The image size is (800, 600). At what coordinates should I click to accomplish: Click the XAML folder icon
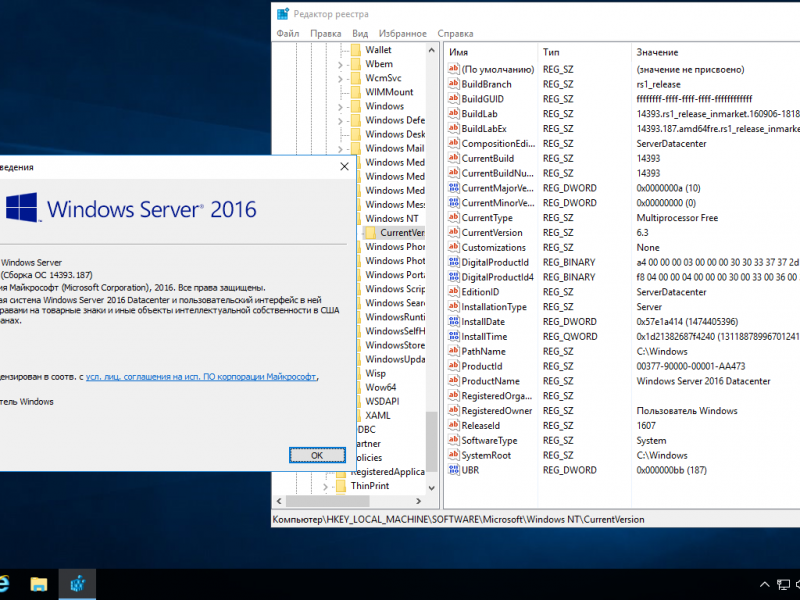pyautogui.click(x=359, y=415)
